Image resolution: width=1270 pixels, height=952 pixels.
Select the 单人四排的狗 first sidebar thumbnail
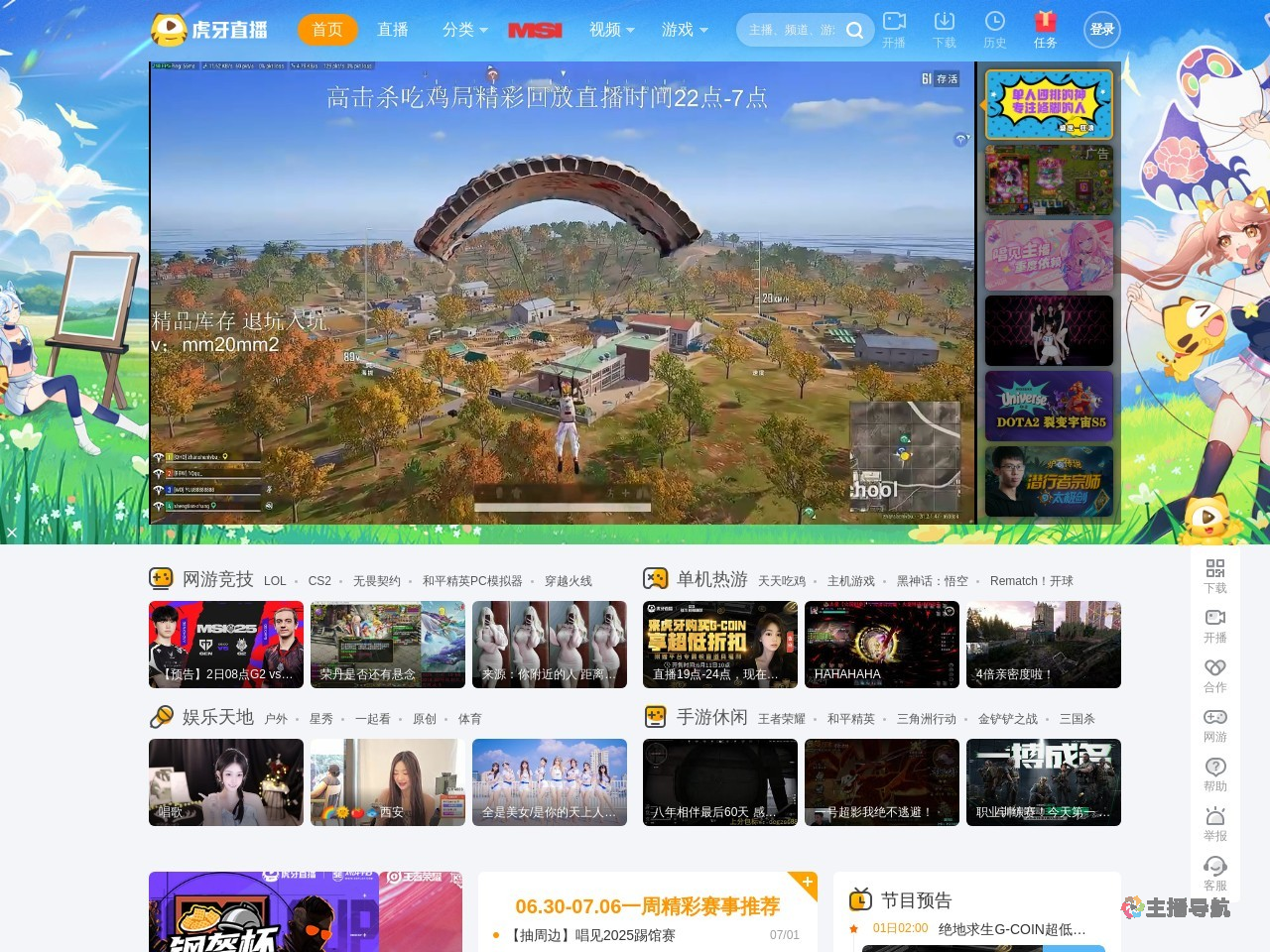click(1049, 104)
